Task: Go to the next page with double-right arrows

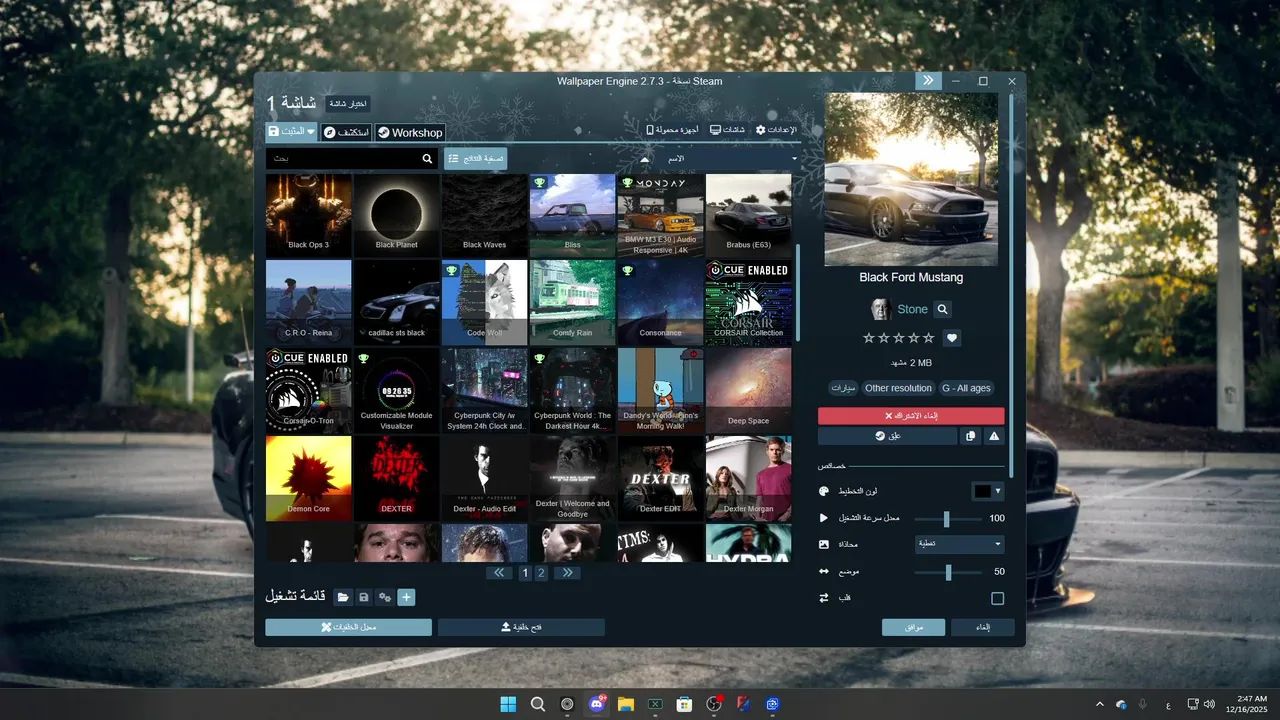Action: click(568, 573)
